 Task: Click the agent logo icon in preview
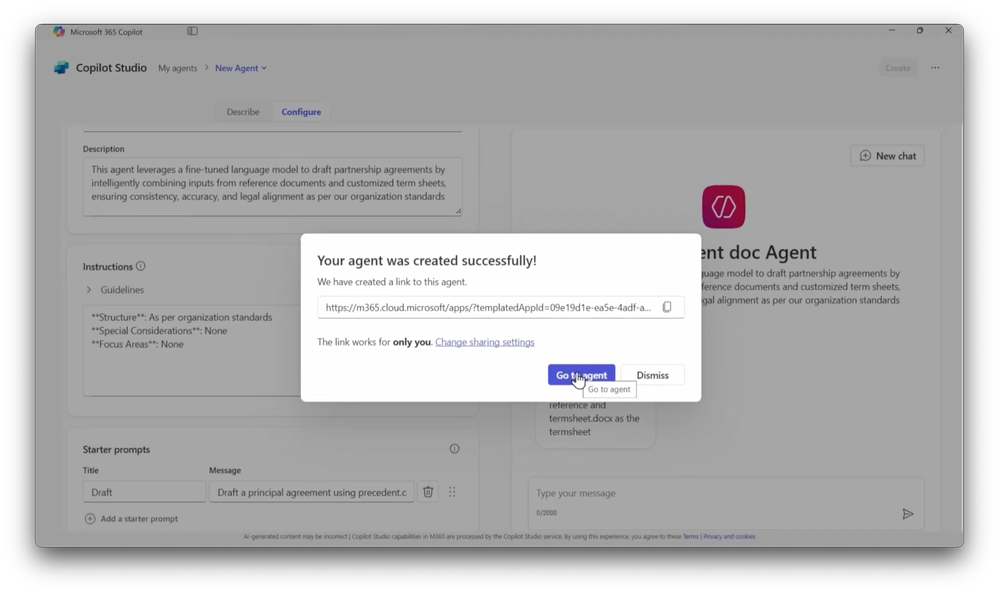click(x=724, y=206)
